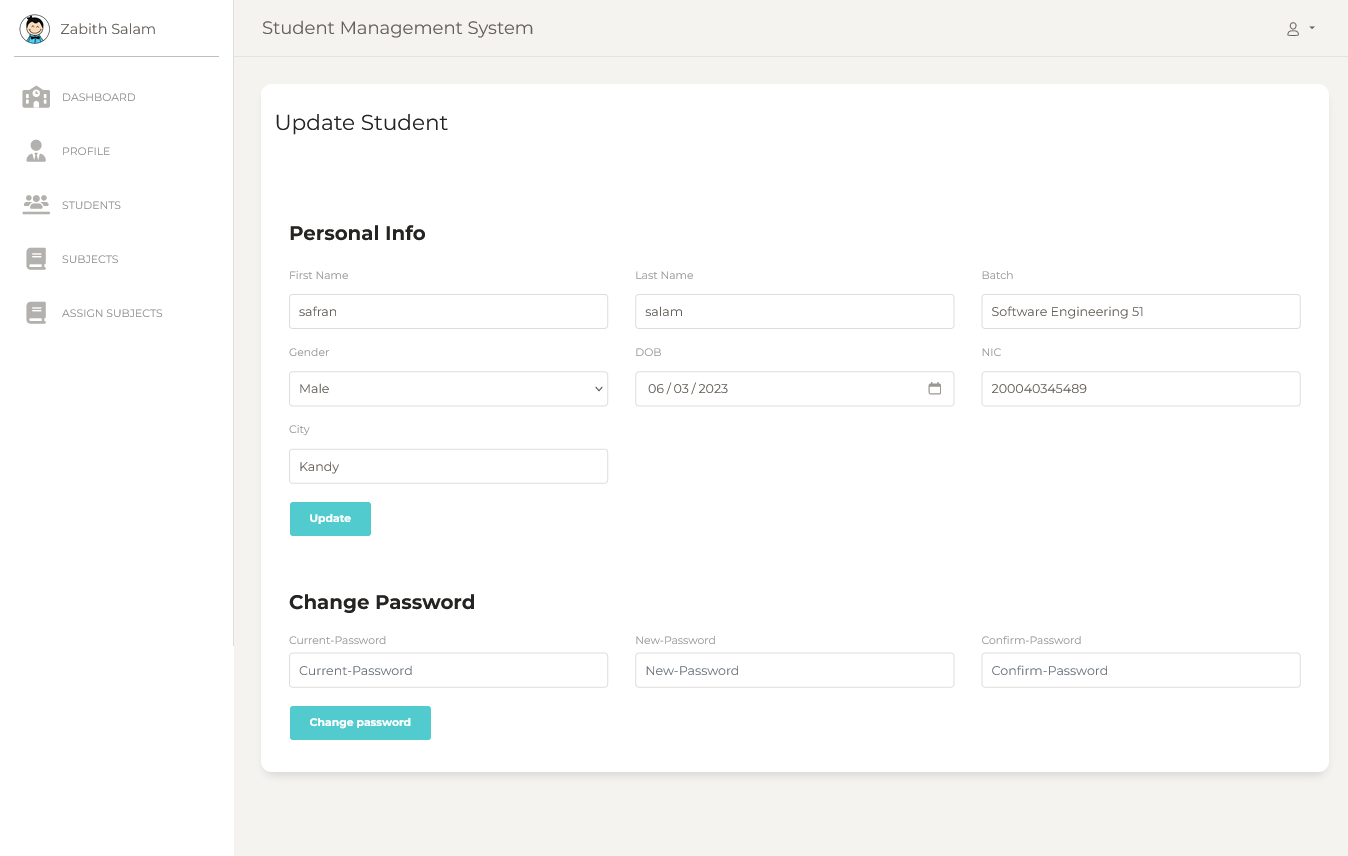
Task: Open Assign Subjects via its icon
Action: pos(36,312)
